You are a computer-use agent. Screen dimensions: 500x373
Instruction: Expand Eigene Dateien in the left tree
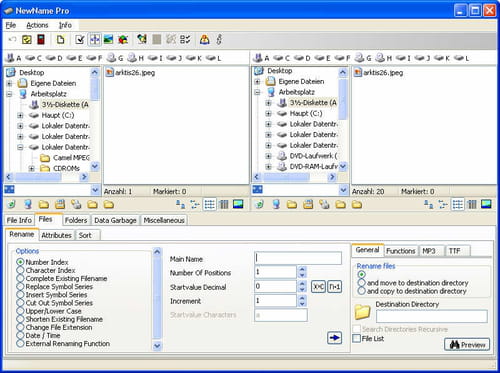10,83
